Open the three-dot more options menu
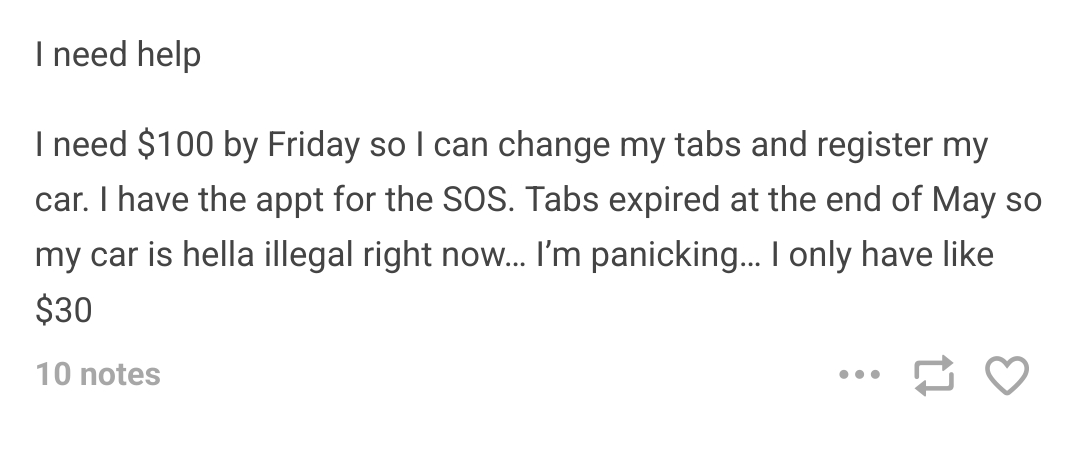This screenshot has height=450, width=1080. [860, 375]
